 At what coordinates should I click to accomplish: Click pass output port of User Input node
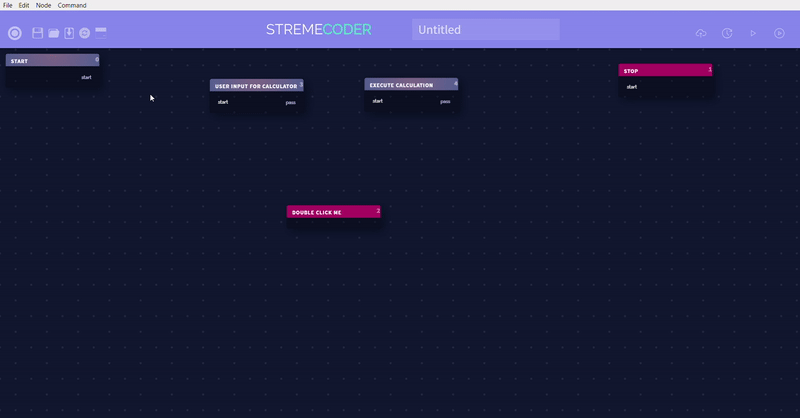click(290, 103)
